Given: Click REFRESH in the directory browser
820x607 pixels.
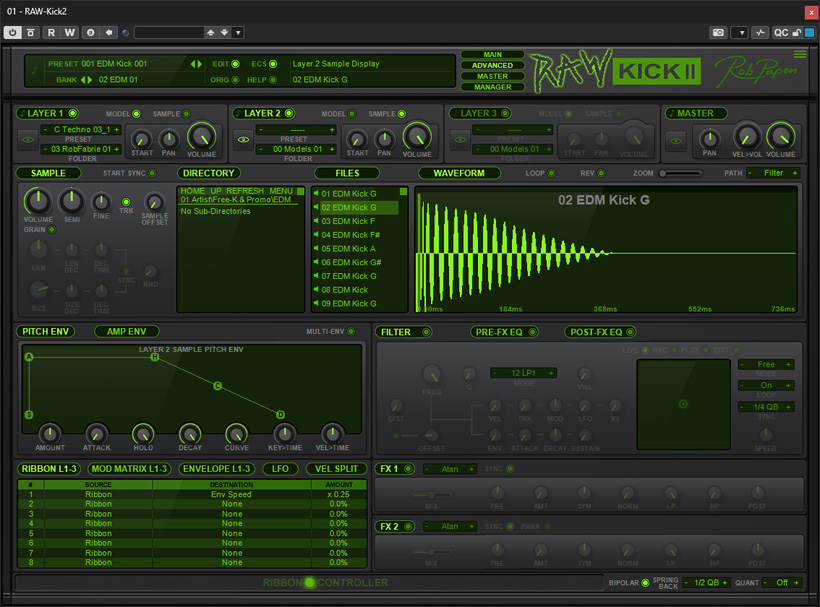Looking at the screenshot, I should tap(245, 191).
